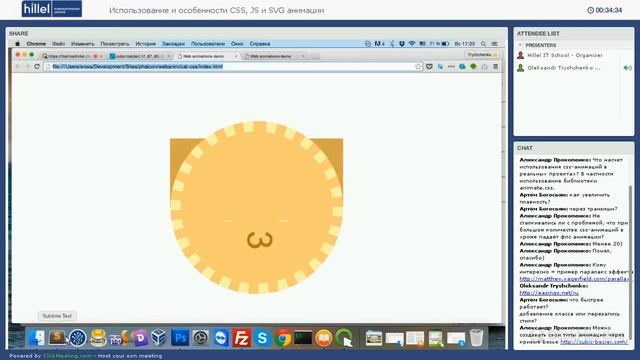The image size is (640, 360).
Task: Open the Пользователи menu
Action: click(208, 44)
